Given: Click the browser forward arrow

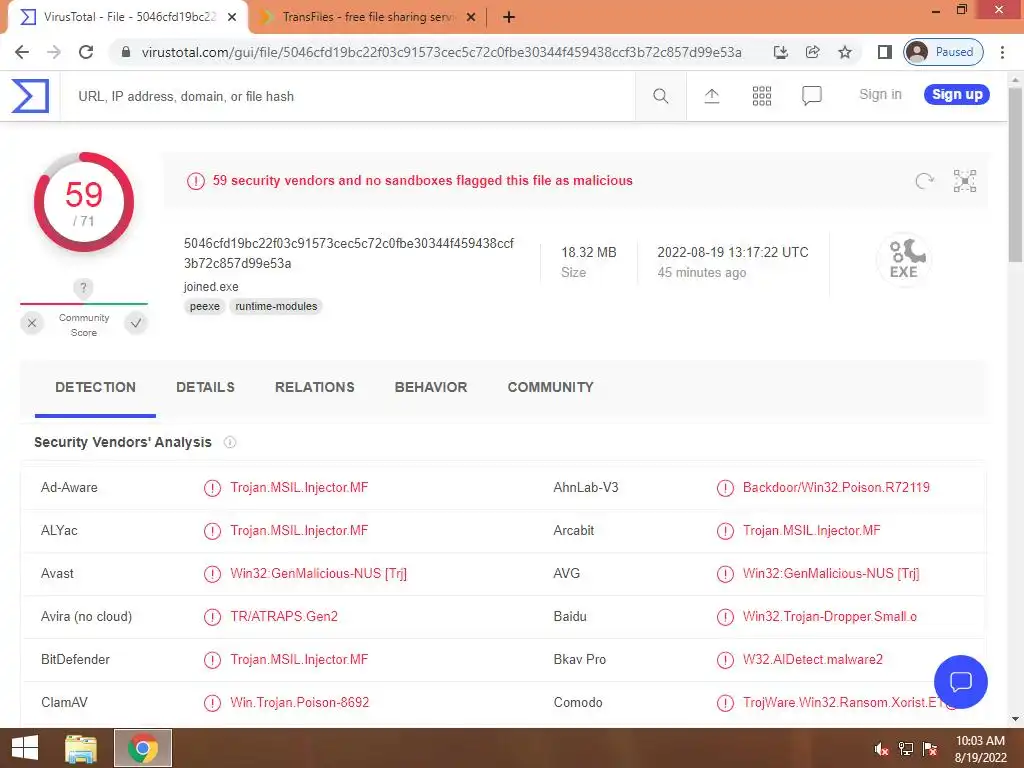Looking at the screenshot, I should 54,52.
